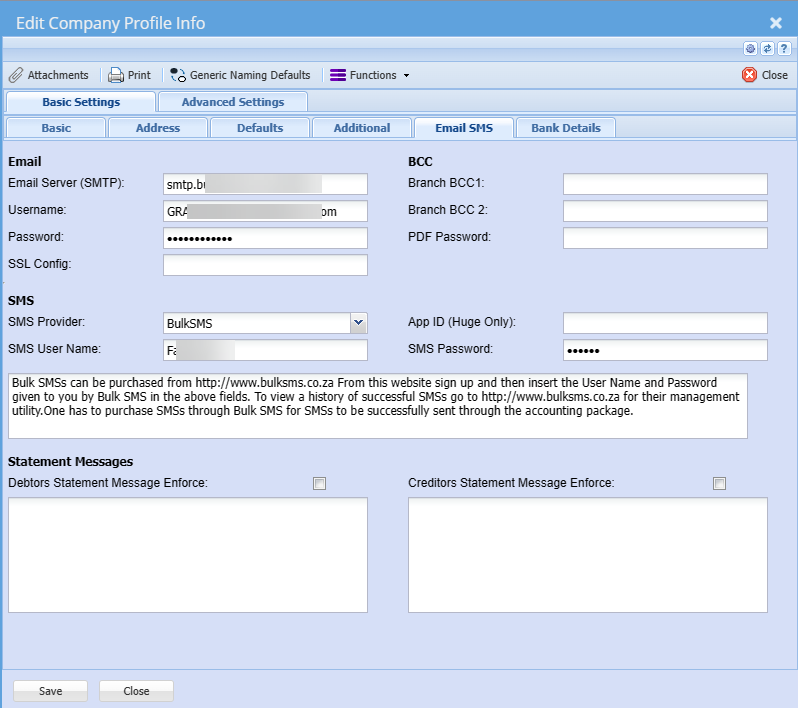
Task: Select the Bank Details tab
Action: click(566, 128)
